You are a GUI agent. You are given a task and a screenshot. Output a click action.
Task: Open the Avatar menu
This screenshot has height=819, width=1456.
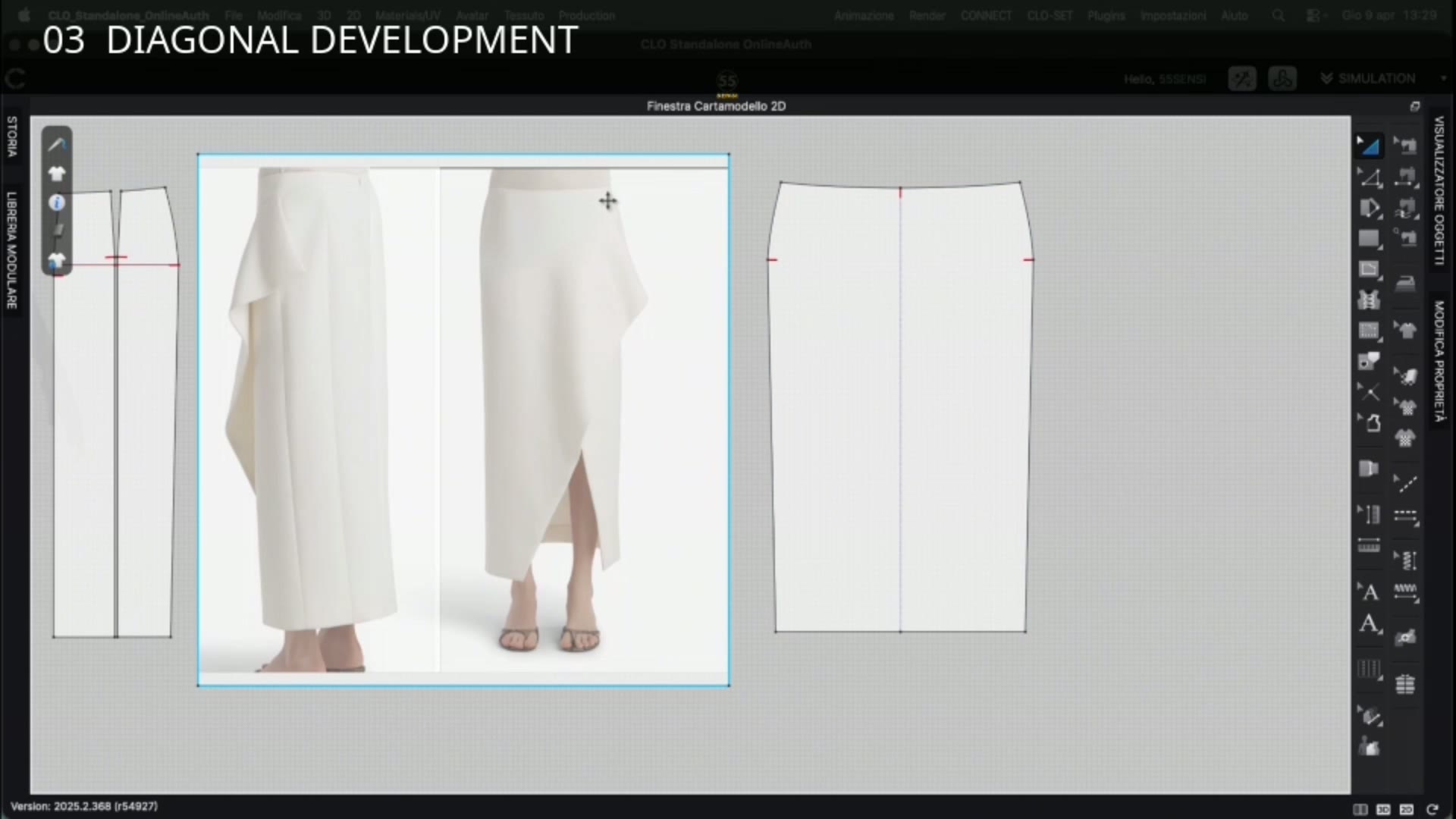pos(472,15)
